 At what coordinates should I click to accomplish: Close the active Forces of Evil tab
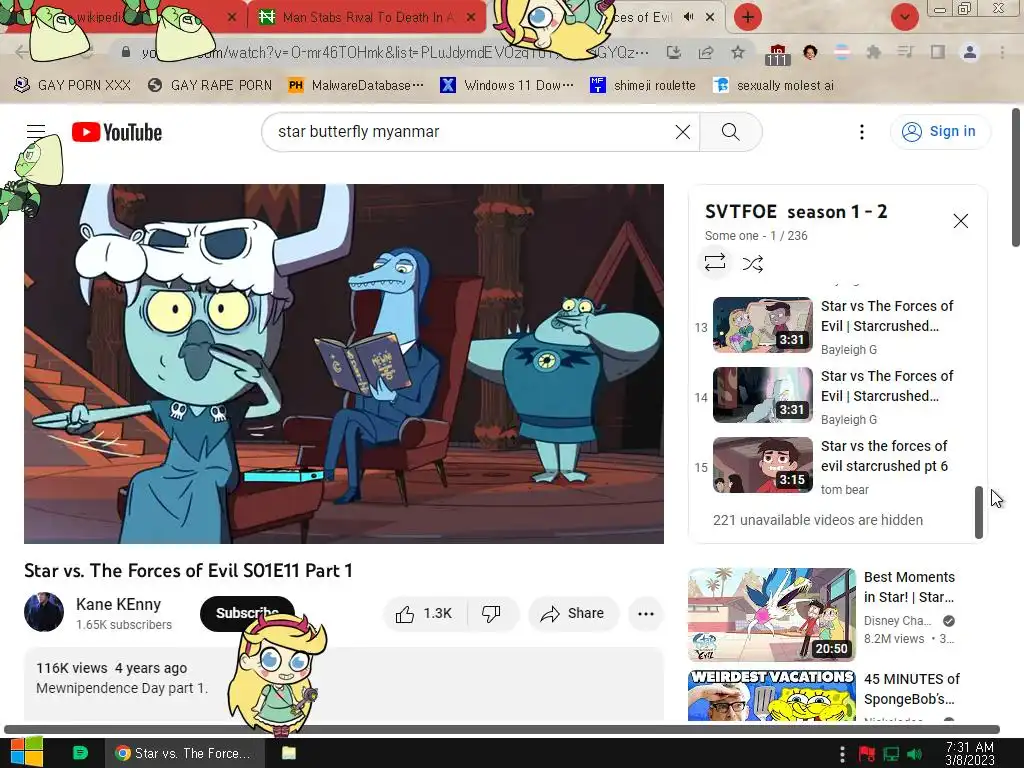(710, 18)
